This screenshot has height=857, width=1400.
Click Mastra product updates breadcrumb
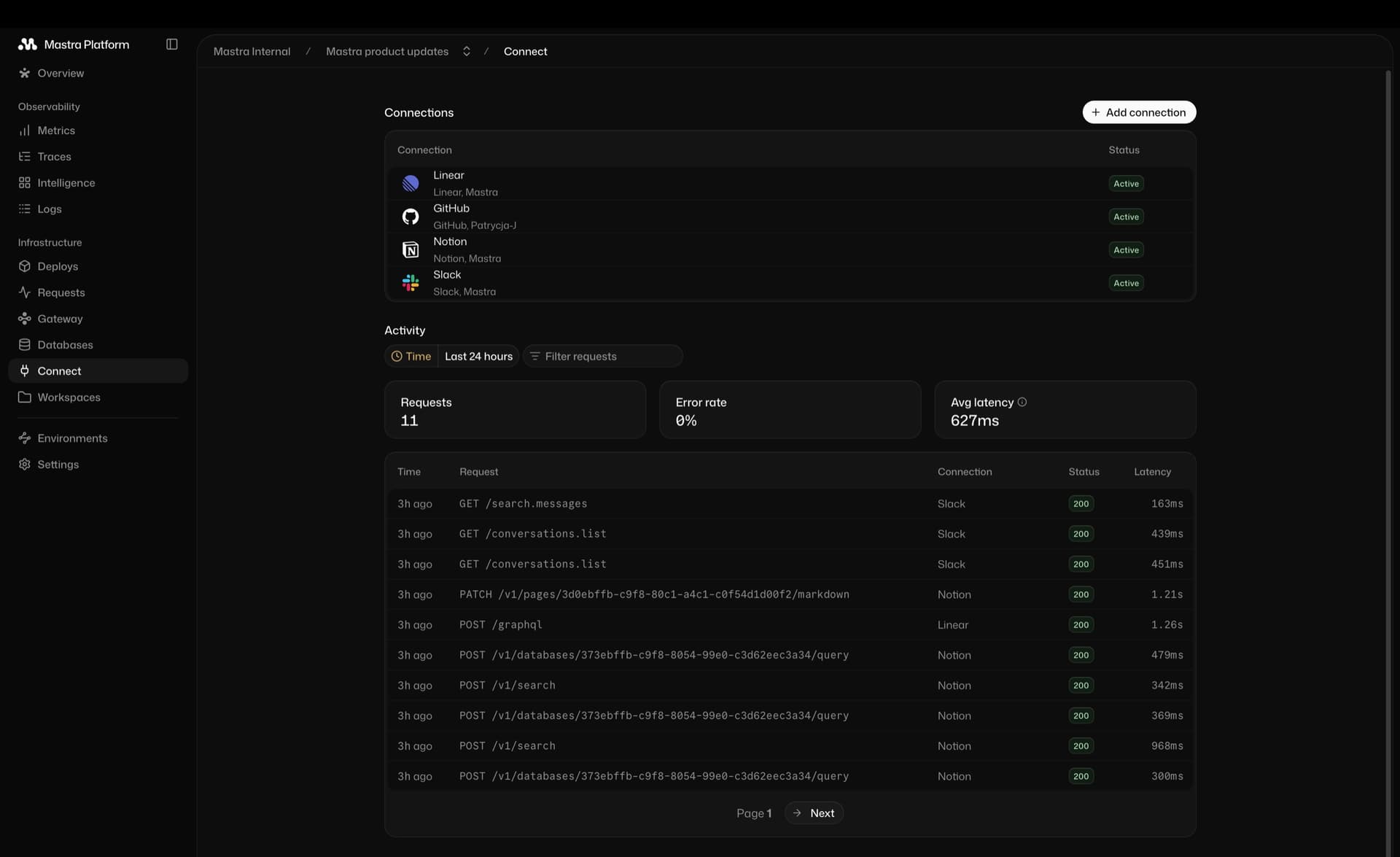(x=387, y=51)
